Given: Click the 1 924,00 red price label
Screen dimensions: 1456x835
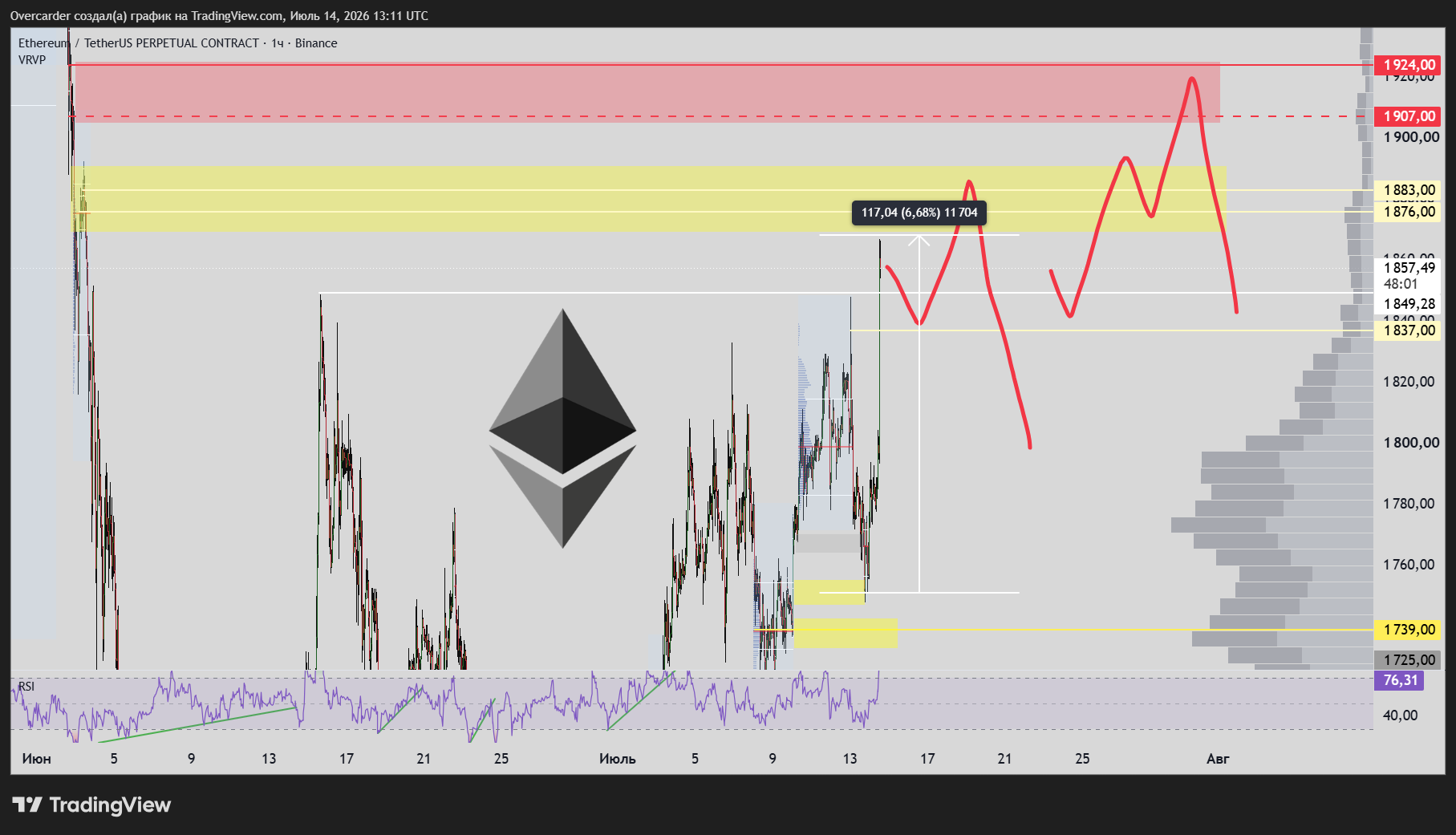Looking at the screenshot, I should (1408, 65).
